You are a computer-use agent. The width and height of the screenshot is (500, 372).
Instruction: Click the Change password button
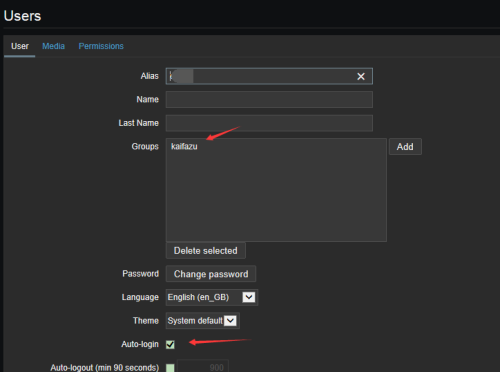tap(211, 274)
